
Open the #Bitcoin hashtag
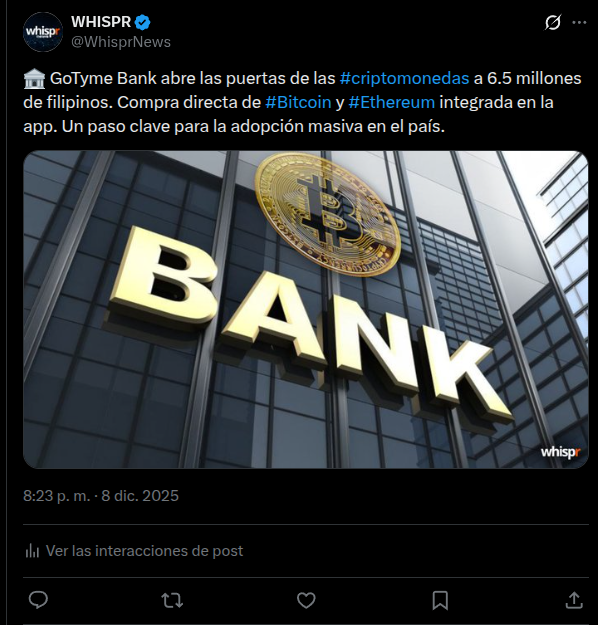(298, 102)
